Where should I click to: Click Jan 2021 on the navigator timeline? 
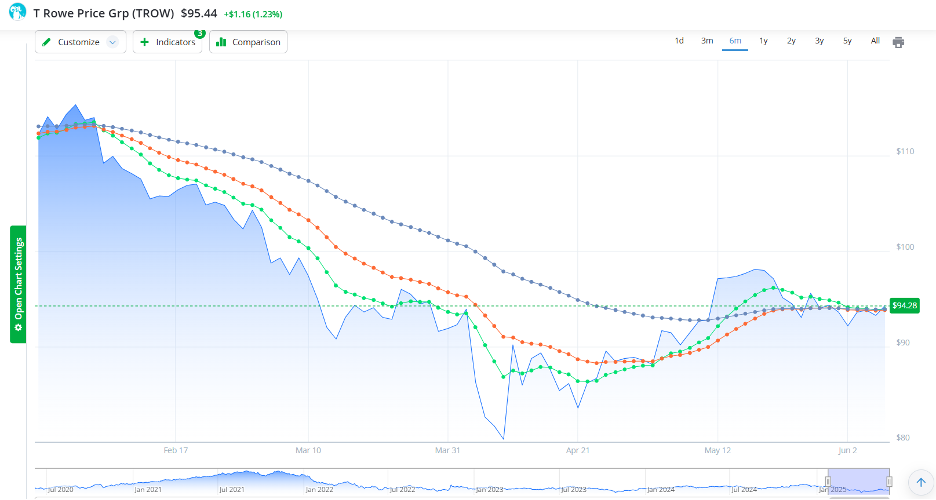click(147, 489)
